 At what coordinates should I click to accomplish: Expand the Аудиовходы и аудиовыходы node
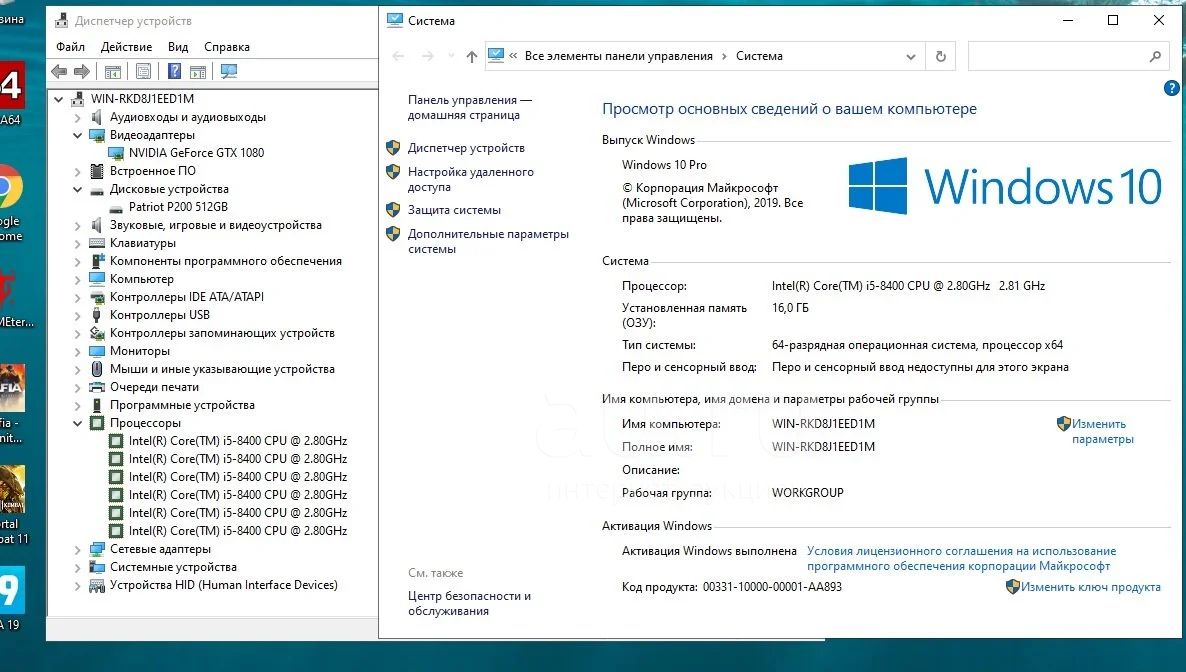tap(77, 117)
